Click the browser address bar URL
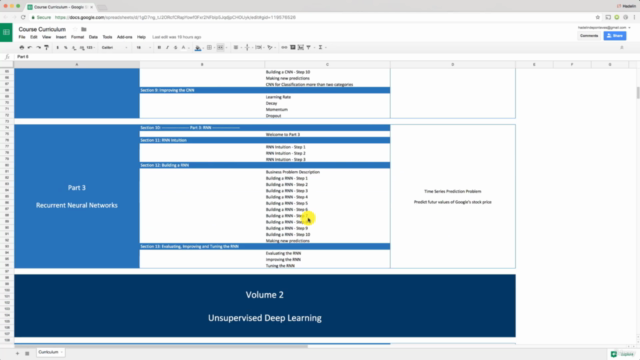This screenshot has width=640, height=360. click(x=175, y=18)
